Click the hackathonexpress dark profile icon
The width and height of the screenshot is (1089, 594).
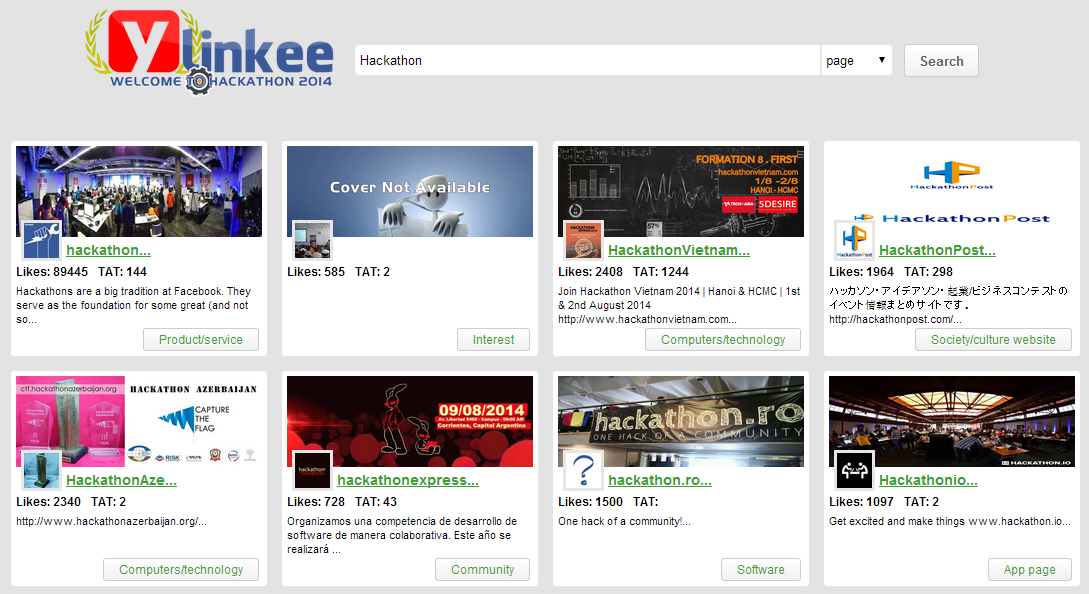(312, 470)
